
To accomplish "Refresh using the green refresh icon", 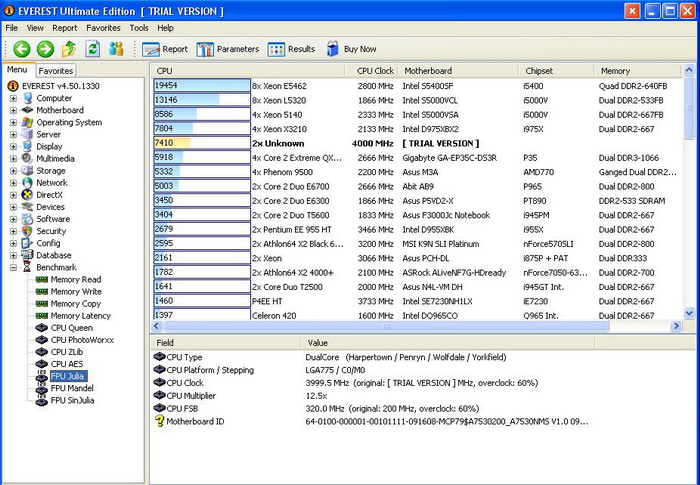I will click(x=92, y=49).
